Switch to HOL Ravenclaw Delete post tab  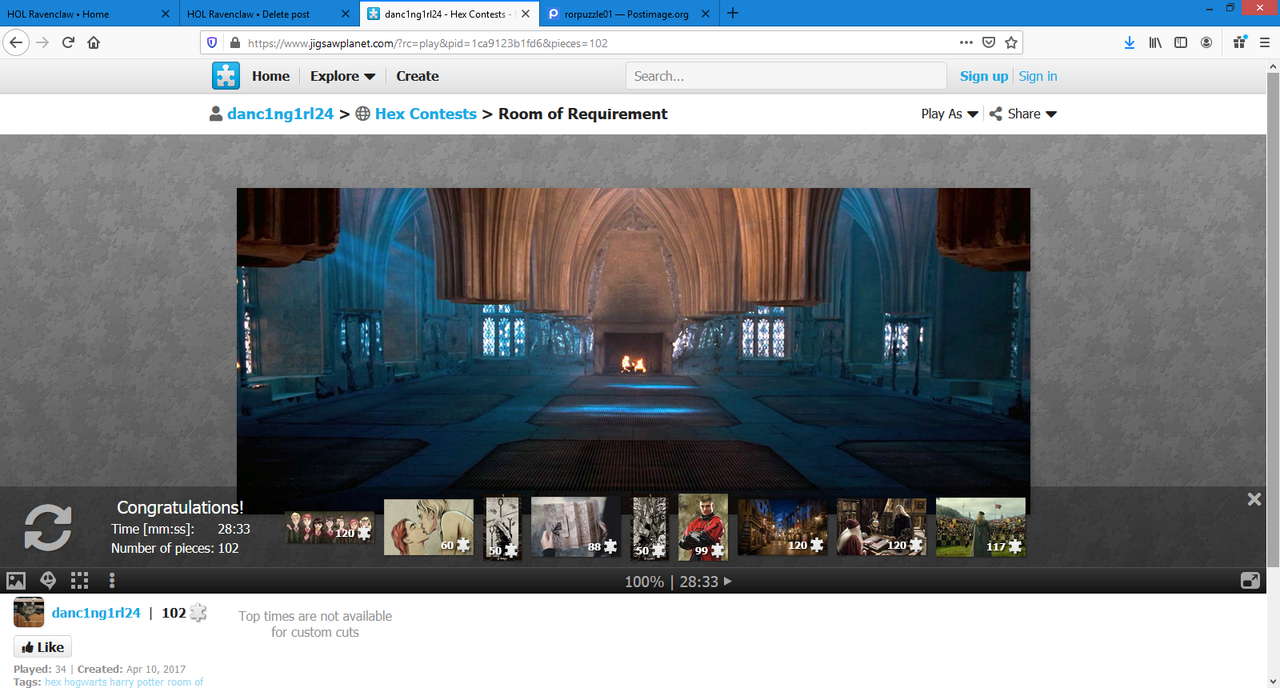pyautogui.click(x=268, y=14)
